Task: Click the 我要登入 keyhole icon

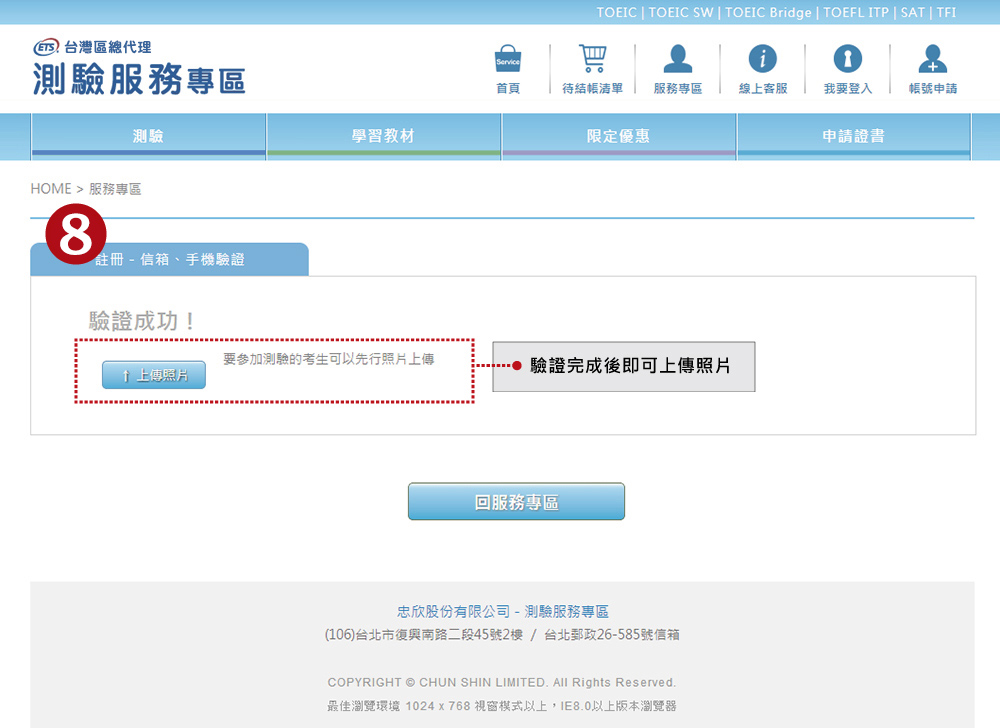Action: click(847, 61)
